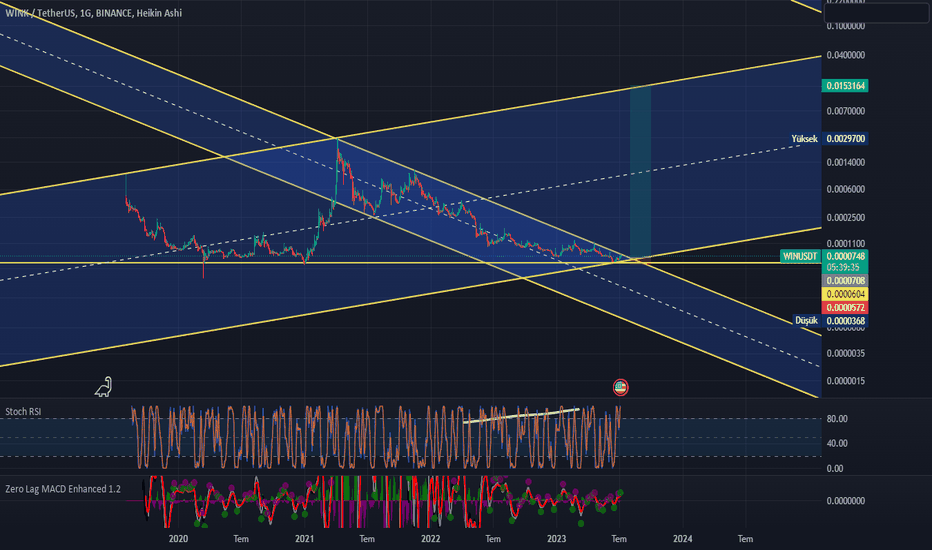Screen dimensions: 932x550
Task: Open the US flag economic event marker
Action: coord(620,388)
